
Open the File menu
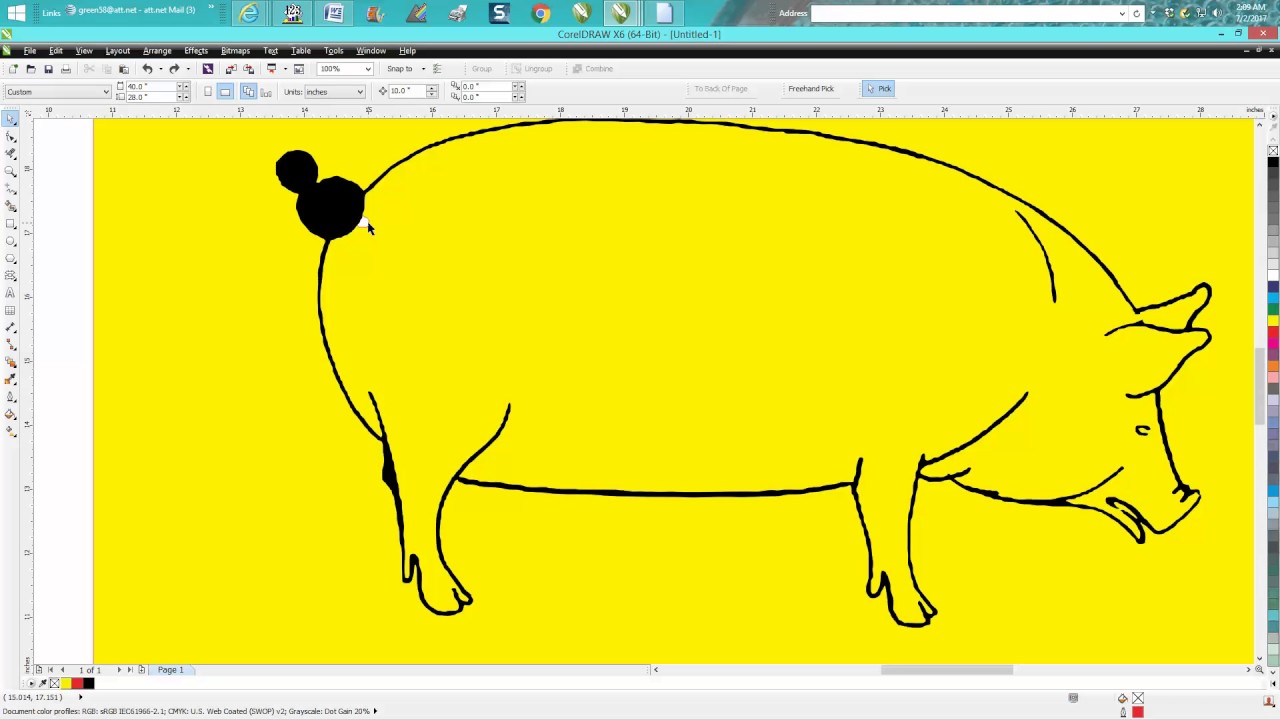[x=30, y=51]
